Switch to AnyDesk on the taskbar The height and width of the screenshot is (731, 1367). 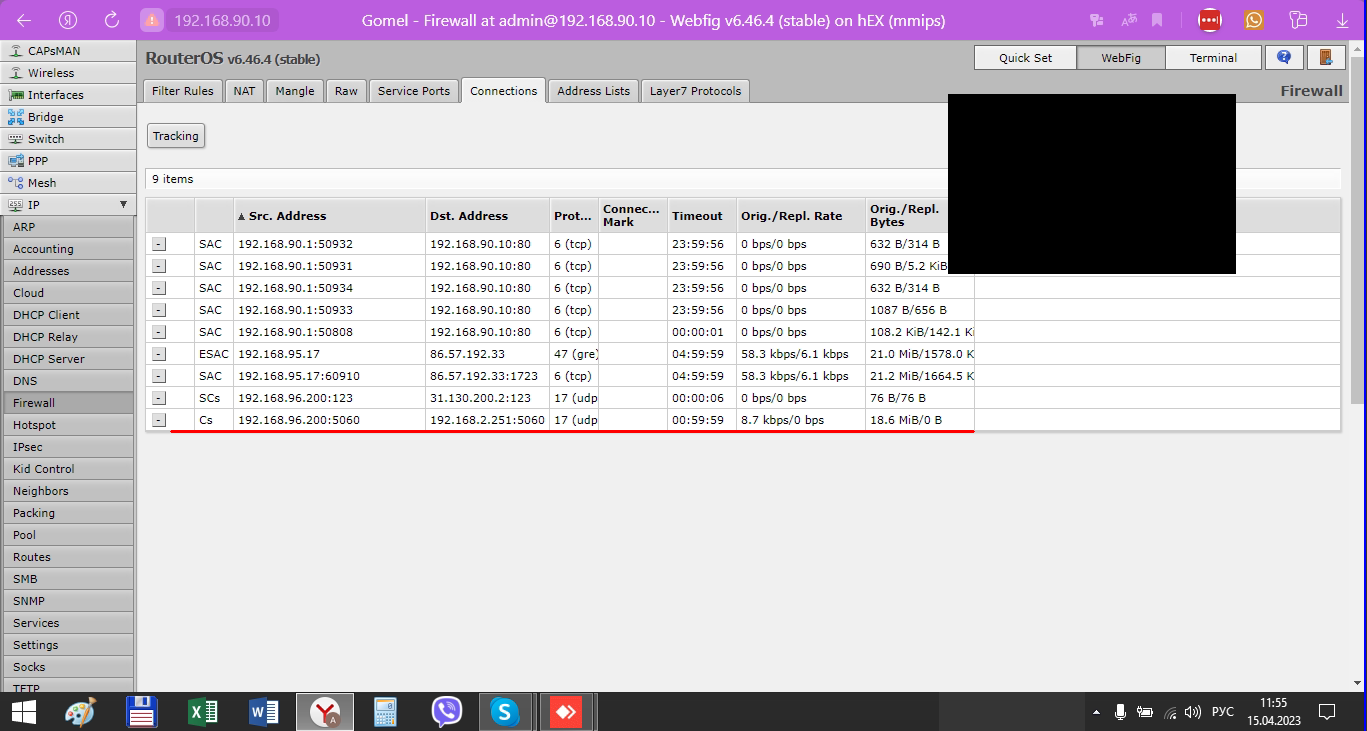(x=566, y=712)
